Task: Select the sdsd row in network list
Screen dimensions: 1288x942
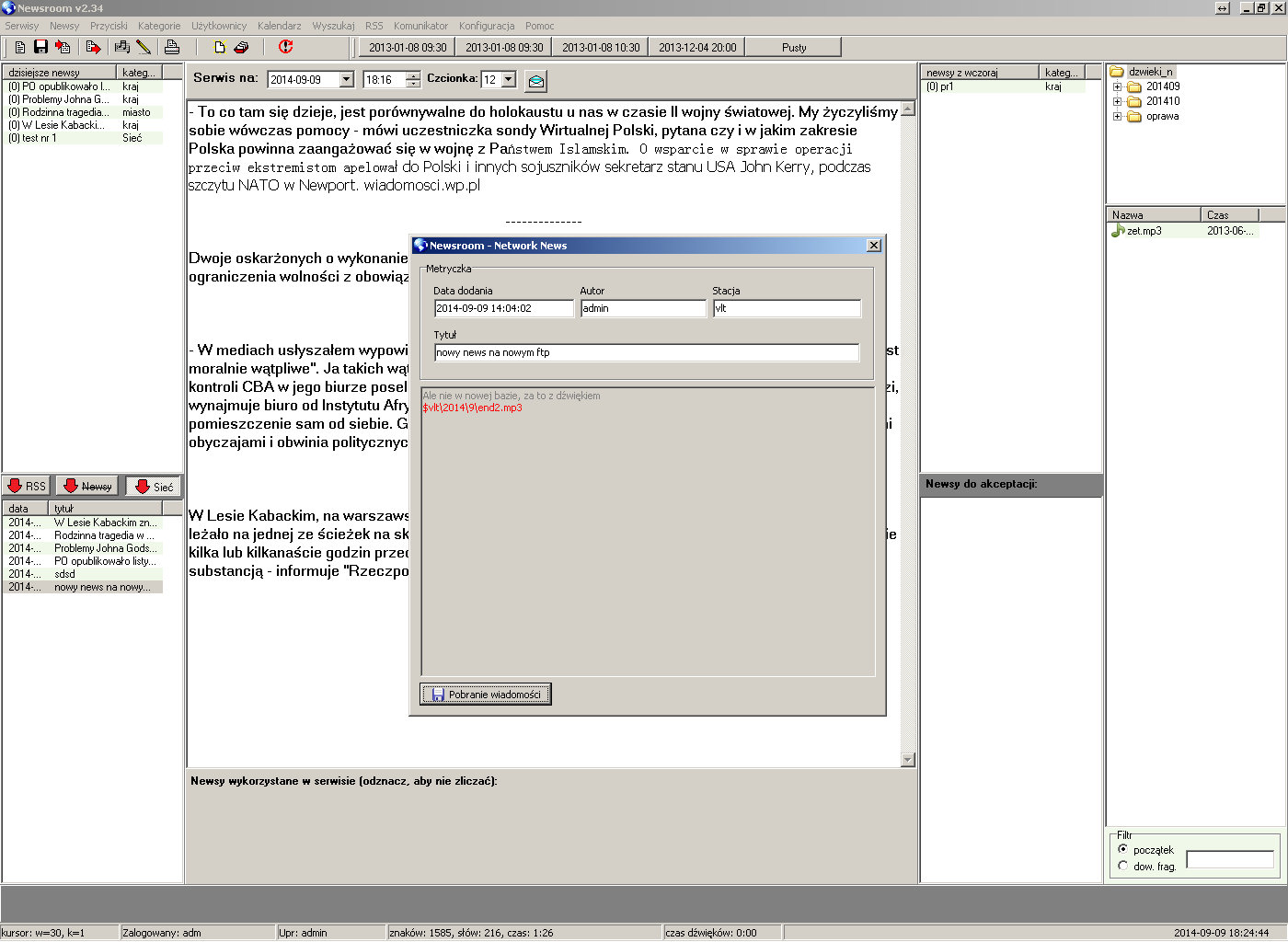Action: point(83,574)
